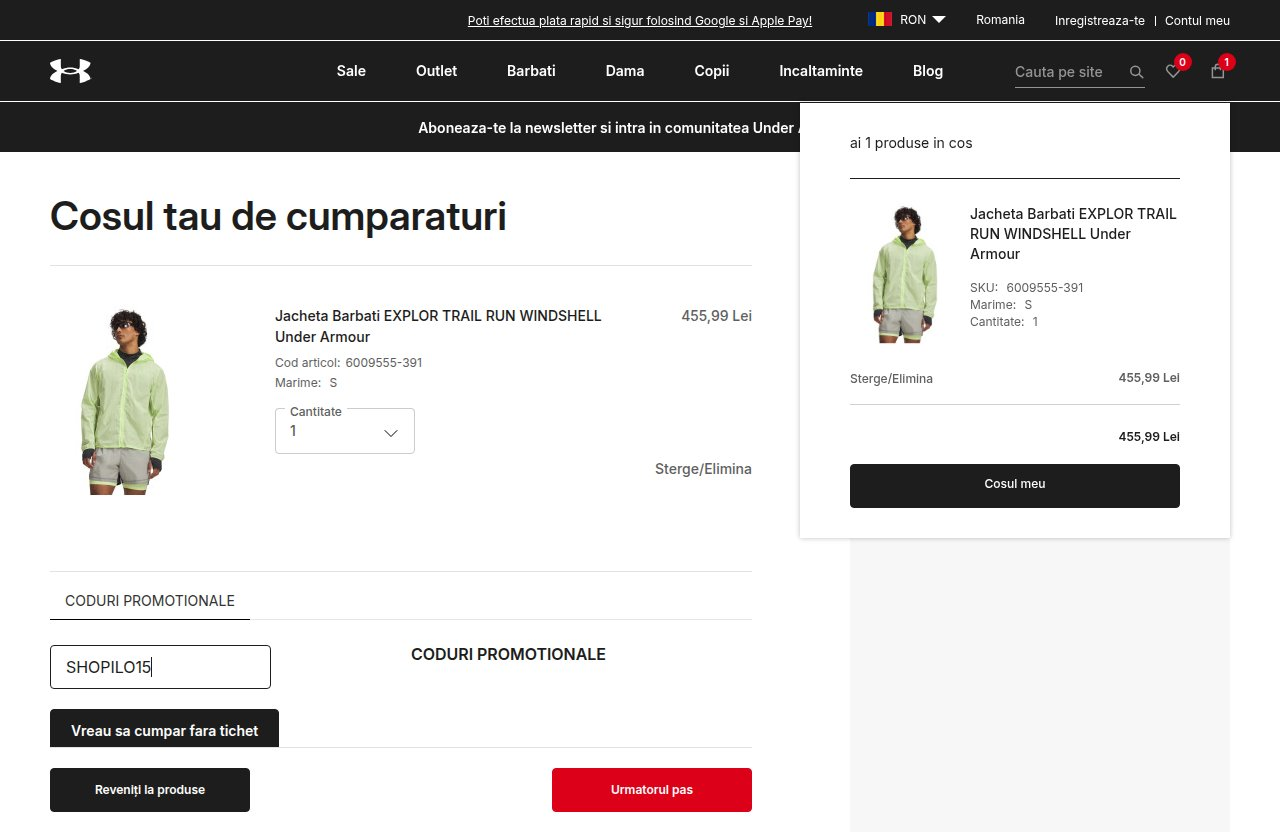Viewport: 1280px width, 832px height.
Task: Click the SKU 6009555-391 text in mini cart
Action: pyautogui.click(x=1027, y=288)
